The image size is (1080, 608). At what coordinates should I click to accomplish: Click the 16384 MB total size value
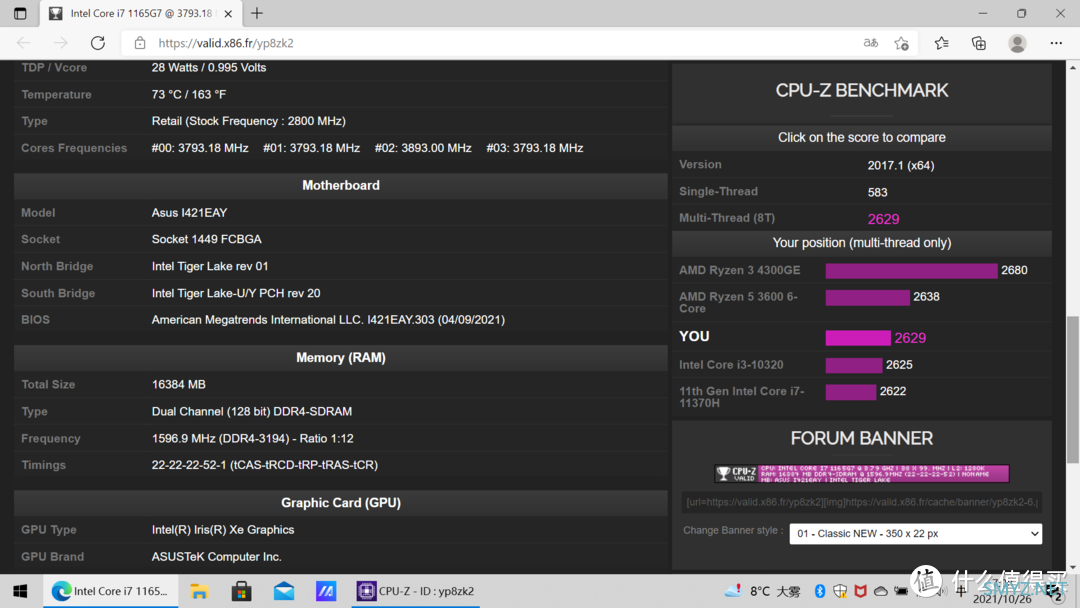coord(178,384)
